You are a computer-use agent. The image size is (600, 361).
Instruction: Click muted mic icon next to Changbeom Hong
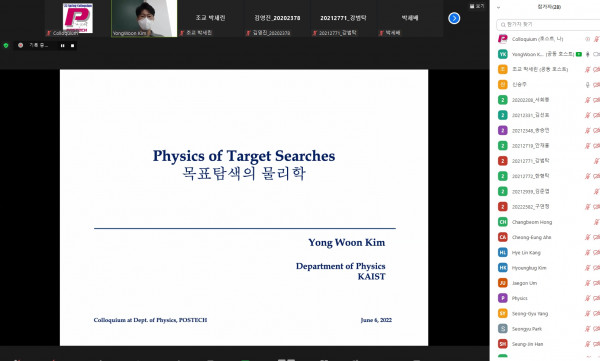click(x=596, y=222)
